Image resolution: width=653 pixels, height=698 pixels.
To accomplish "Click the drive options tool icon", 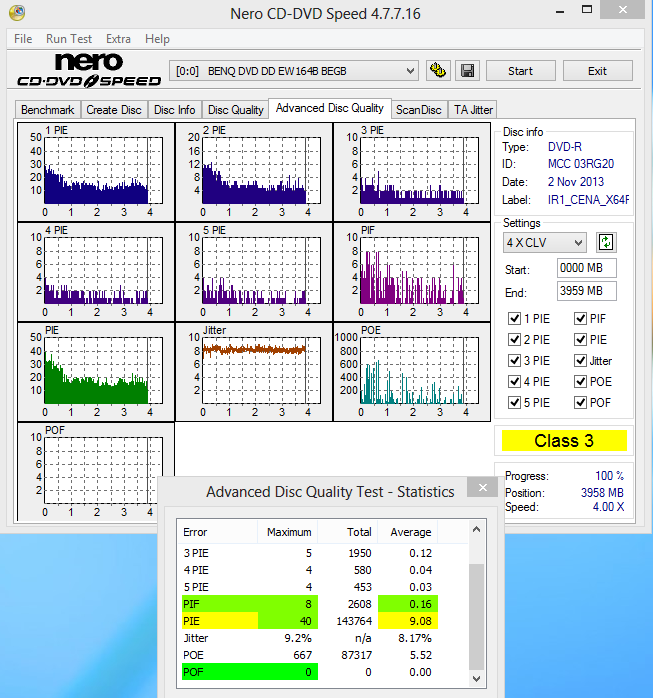I will 438,71.
